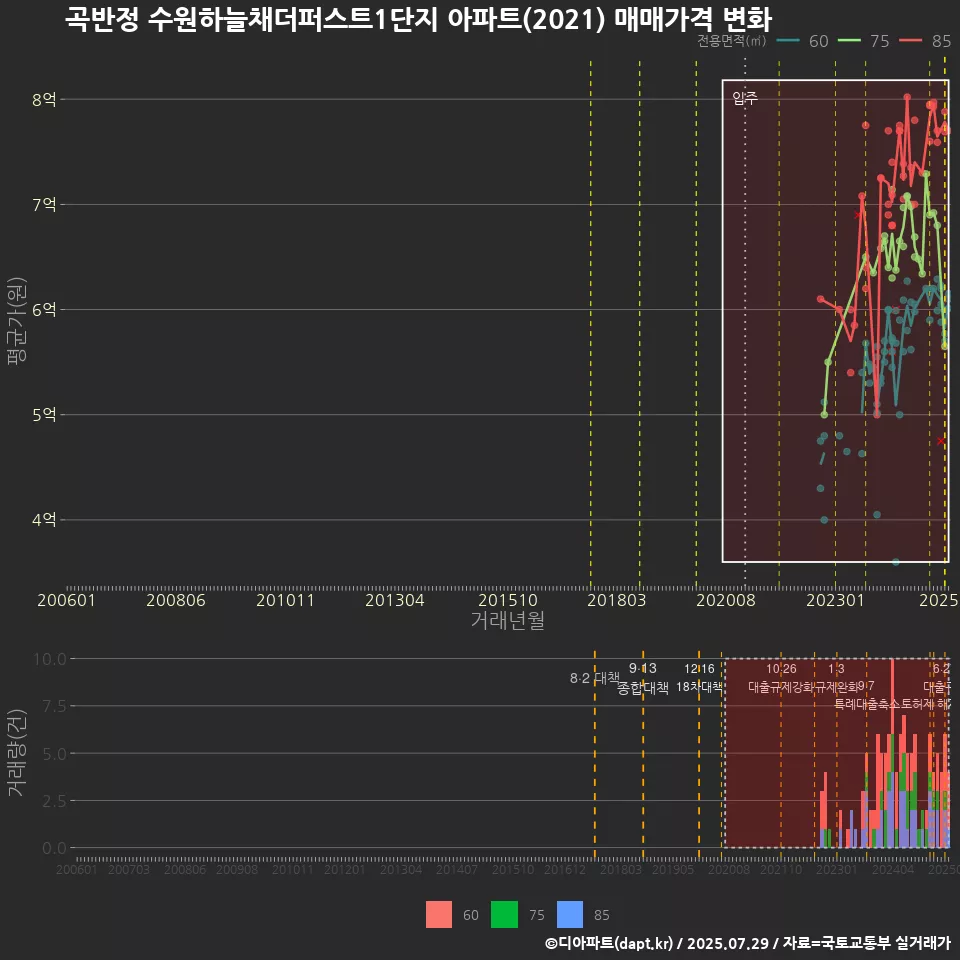Click the 특례대출축소 annotation text
The image size is (960, 960).
(866, 704)
